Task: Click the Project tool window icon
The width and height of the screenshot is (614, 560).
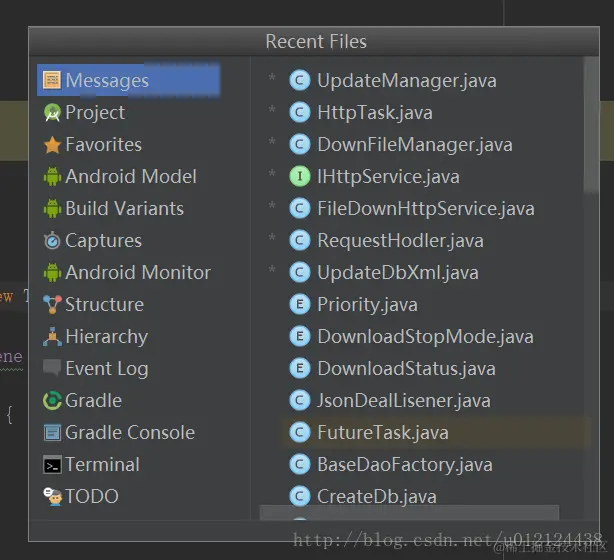Action: pyautogui.click(x=52, y=113)
